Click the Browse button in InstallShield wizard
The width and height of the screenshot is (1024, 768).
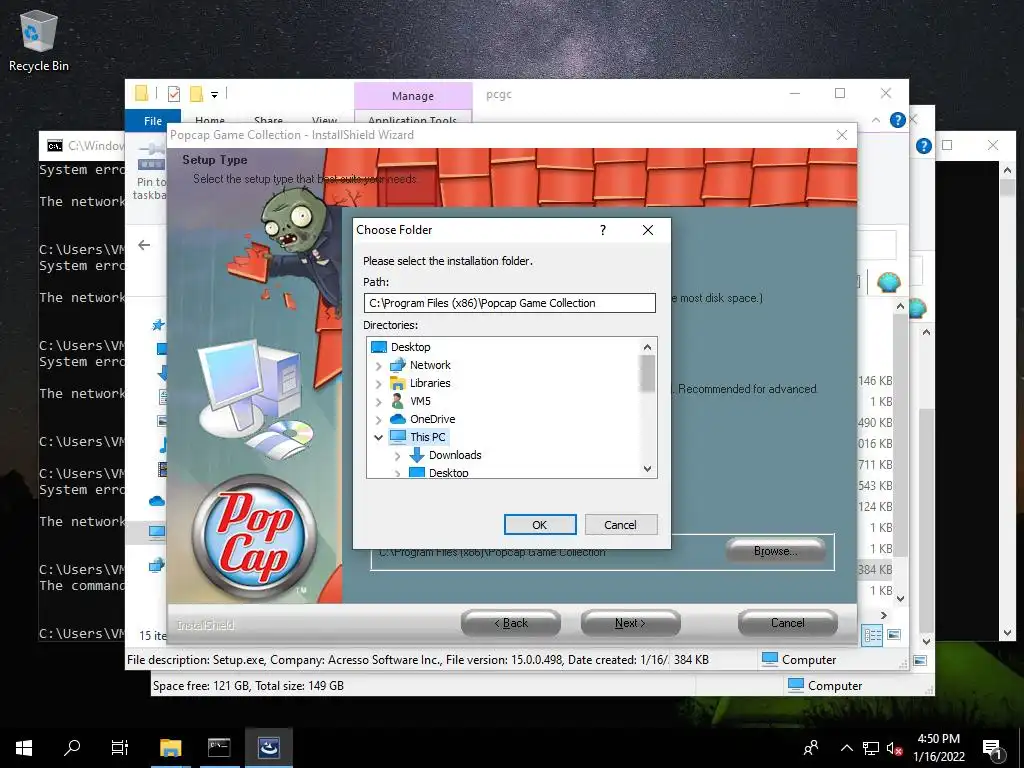click(775, 551)
